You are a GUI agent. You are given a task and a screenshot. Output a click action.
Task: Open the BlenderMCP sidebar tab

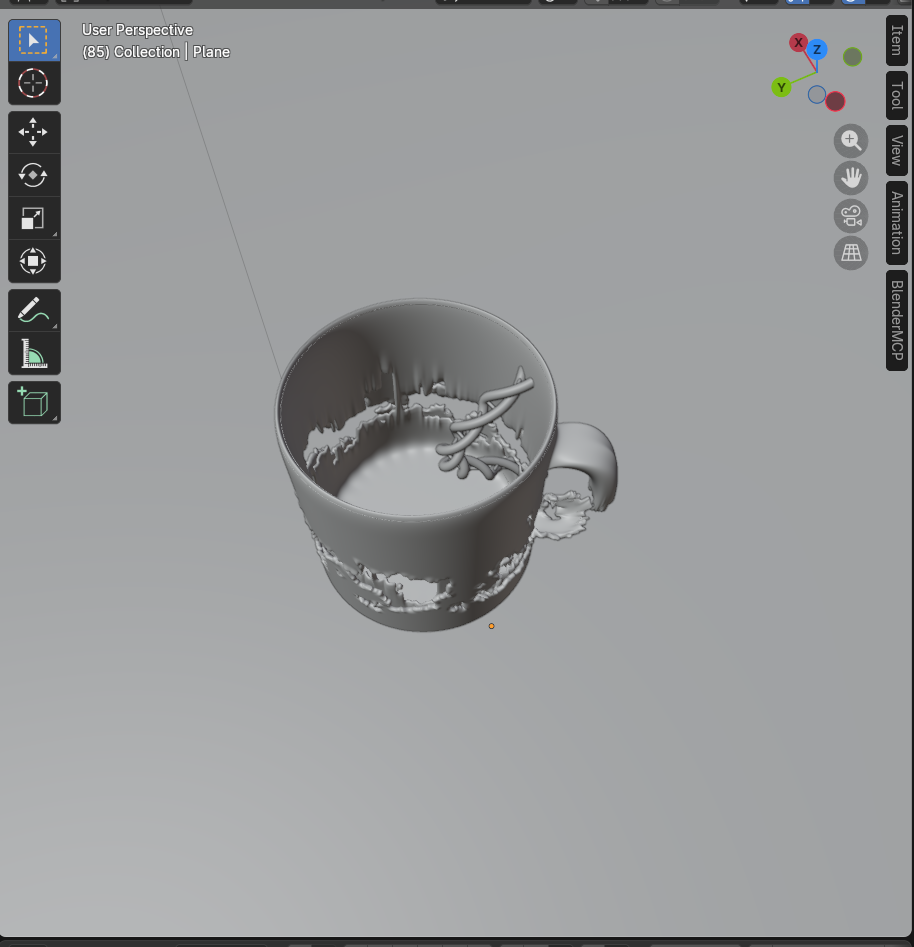[x=895, y=318]
